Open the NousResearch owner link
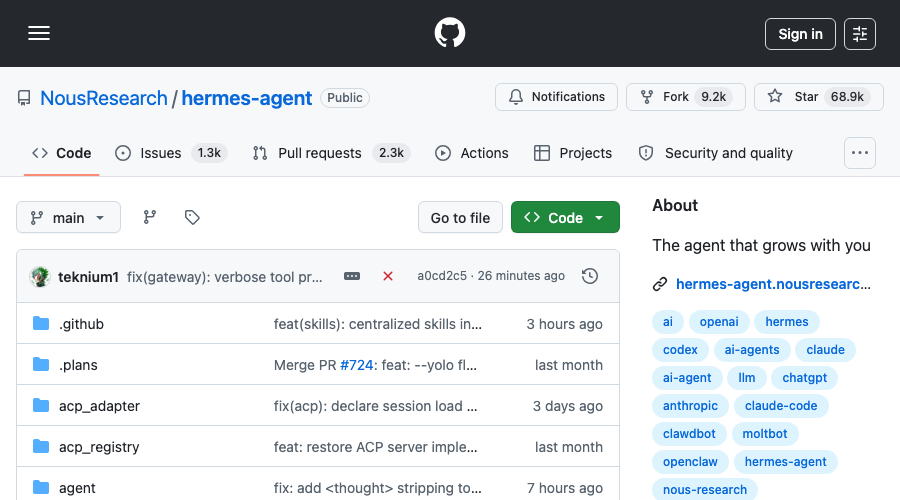 [104, 98]
